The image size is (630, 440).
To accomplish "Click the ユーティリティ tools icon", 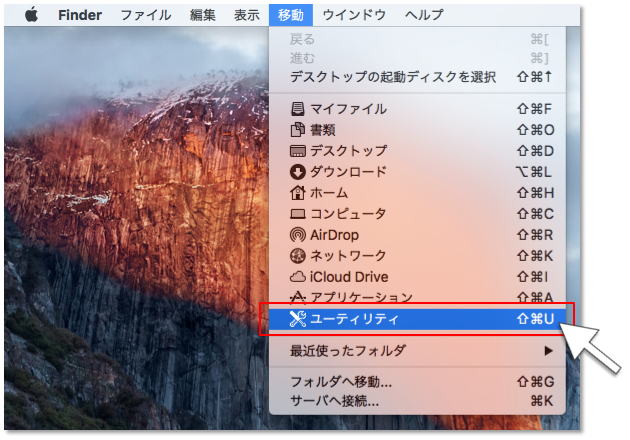I will tap(297, 319).
